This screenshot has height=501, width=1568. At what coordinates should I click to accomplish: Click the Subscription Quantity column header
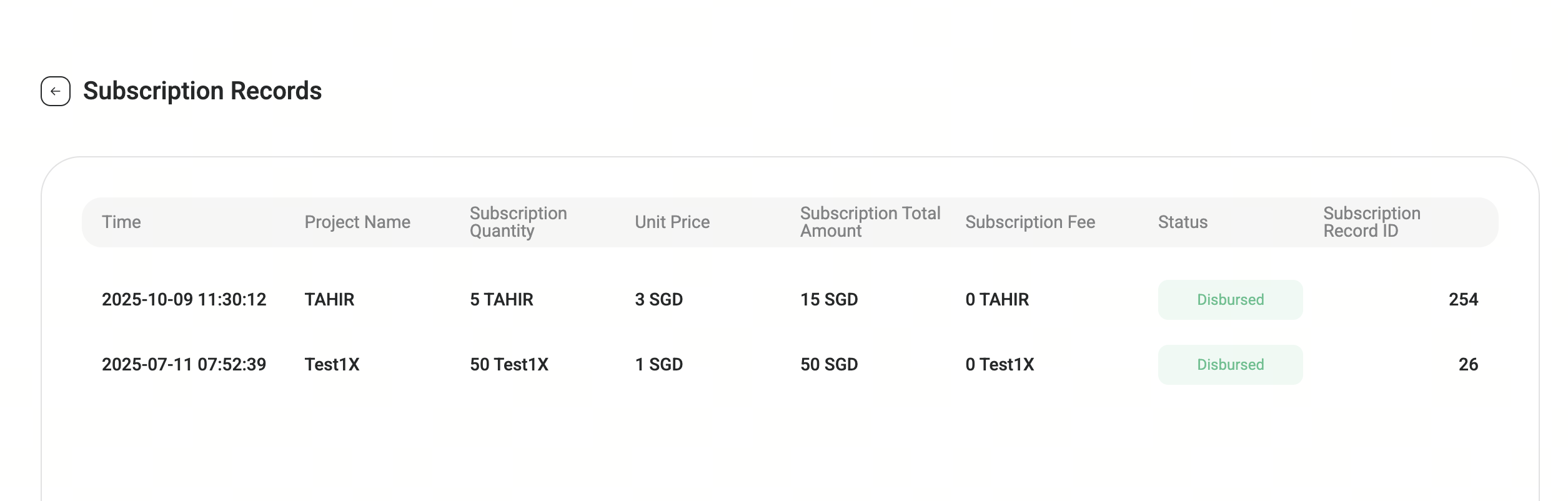coord(518,222)
